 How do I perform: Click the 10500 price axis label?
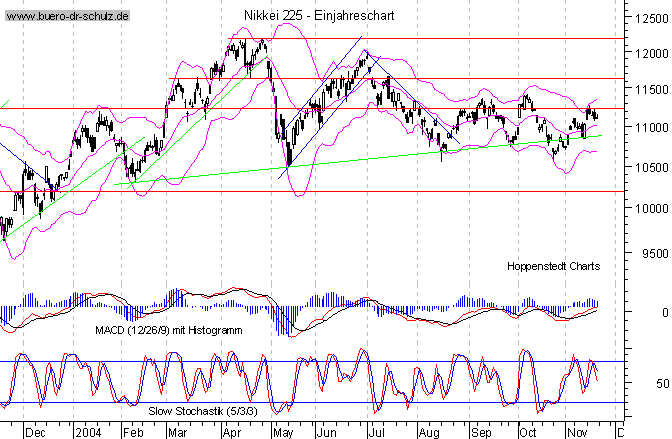[x=649, y=166]
